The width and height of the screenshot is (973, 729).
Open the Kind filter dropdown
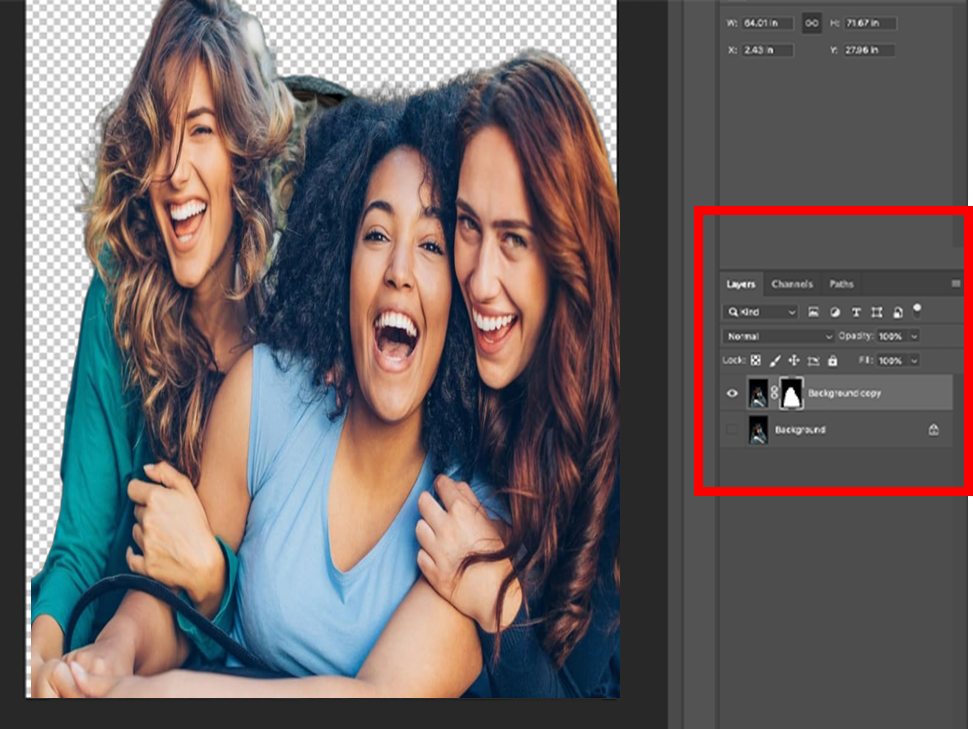[x=761, y=312]
